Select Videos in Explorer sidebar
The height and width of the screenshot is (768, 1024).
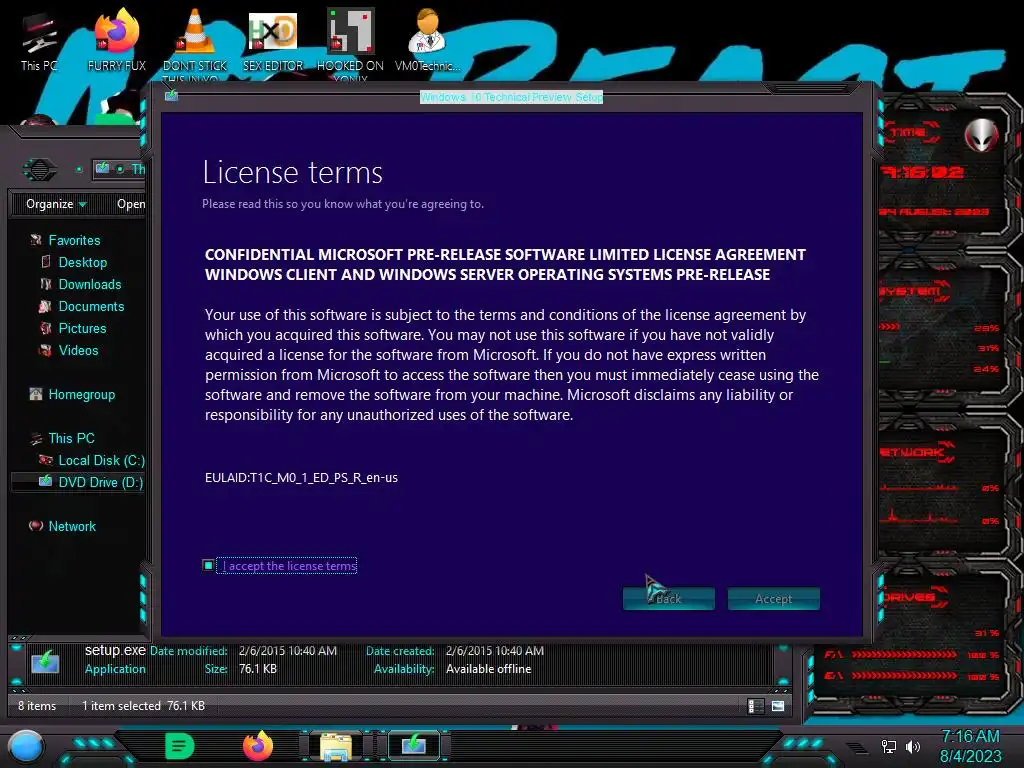pos(78,351)
